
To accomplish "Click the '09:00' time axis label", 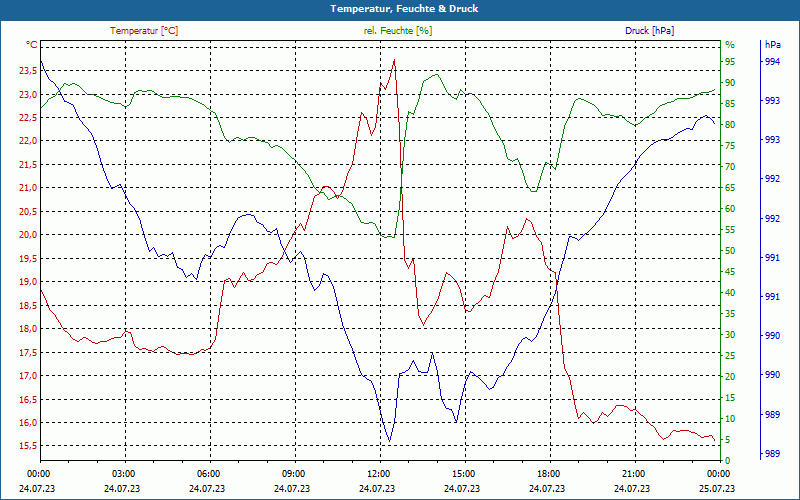I will pyautogui.click(x=292, y=474).
